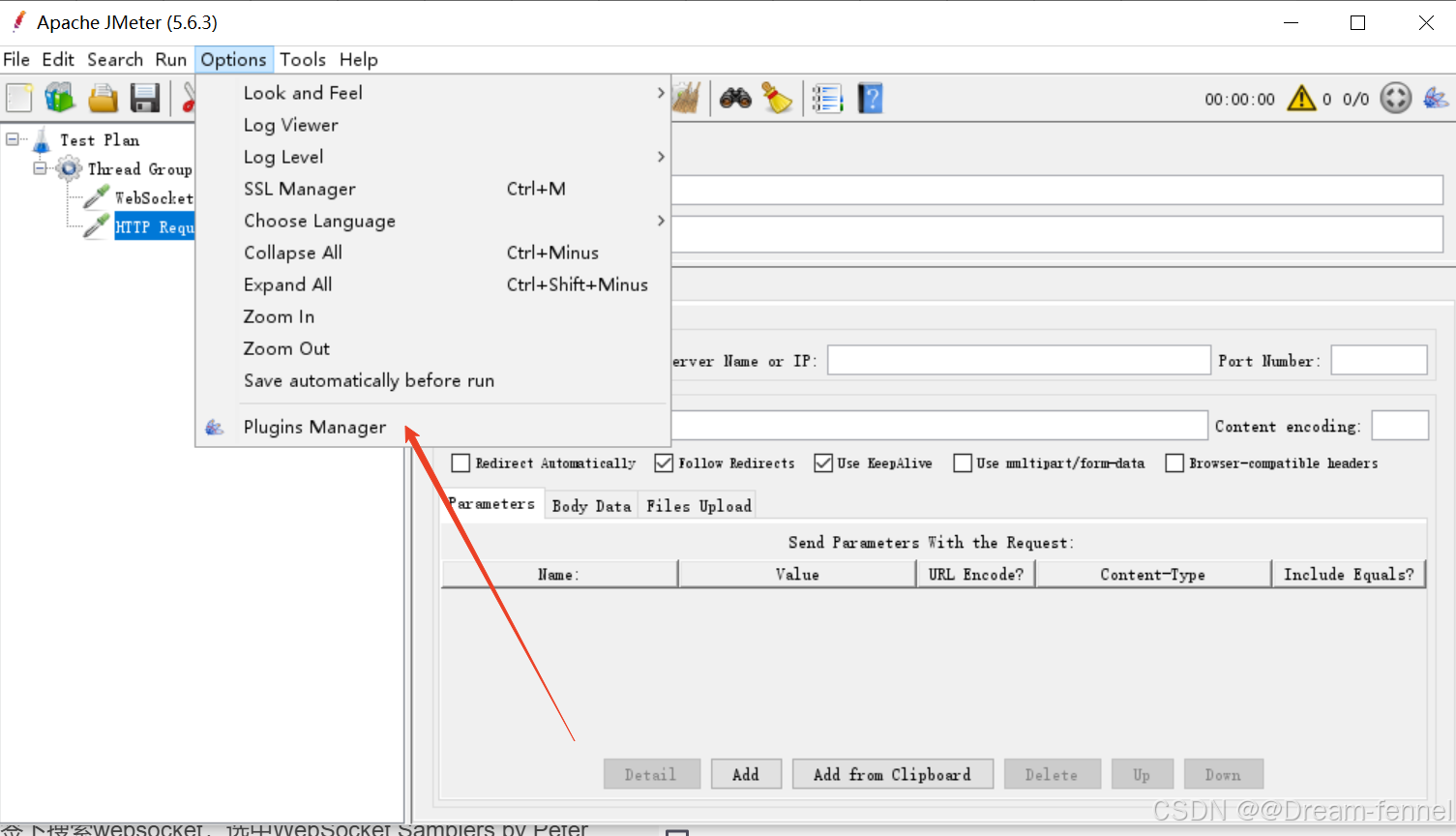Click the Content encoding field
1456x836 pixels.
(1400, 426)
